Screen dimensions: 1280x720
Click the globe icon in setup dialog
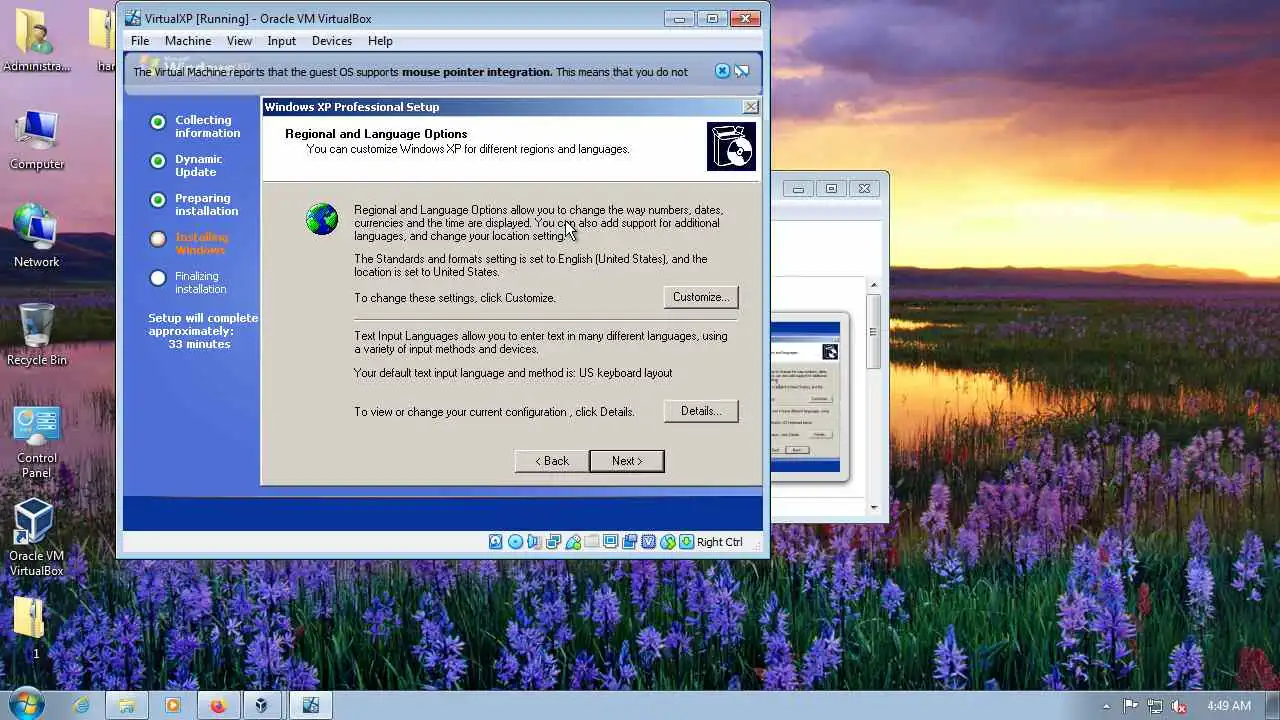322,219
